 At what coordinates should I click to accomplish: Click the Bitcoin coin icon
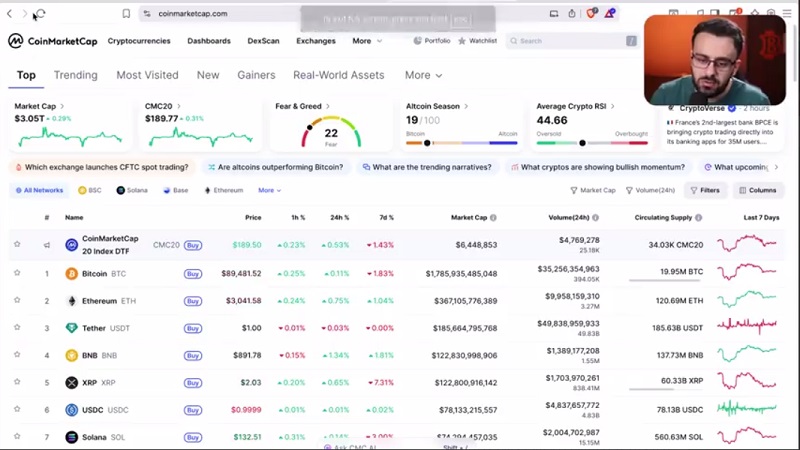pos(72,273)
